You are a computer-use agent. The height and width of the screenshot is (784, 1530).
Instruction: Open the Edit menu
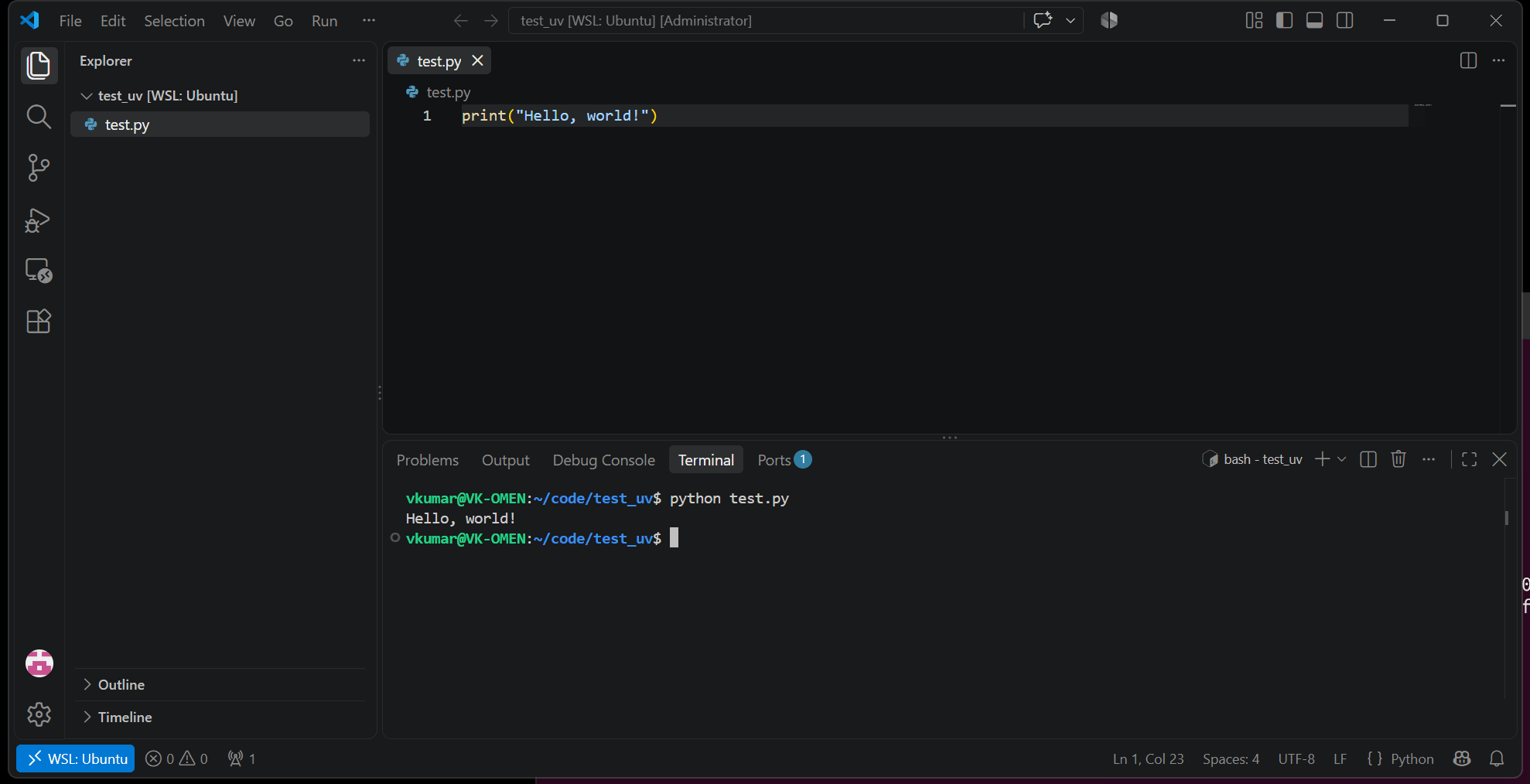point(113,21)
